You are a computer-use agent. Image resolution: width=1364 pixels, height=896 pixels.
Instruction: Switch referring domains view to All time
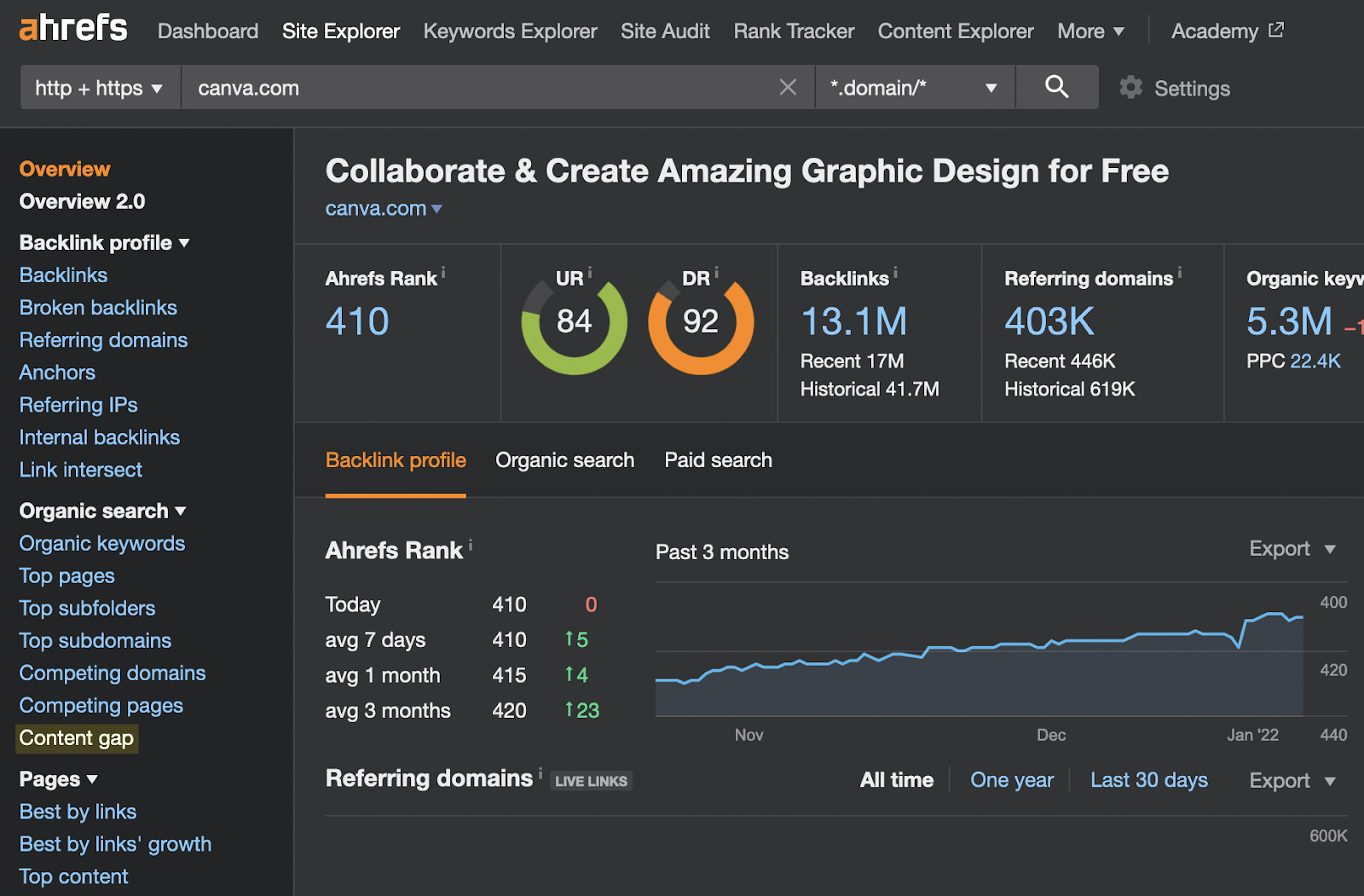click(896, 779)
